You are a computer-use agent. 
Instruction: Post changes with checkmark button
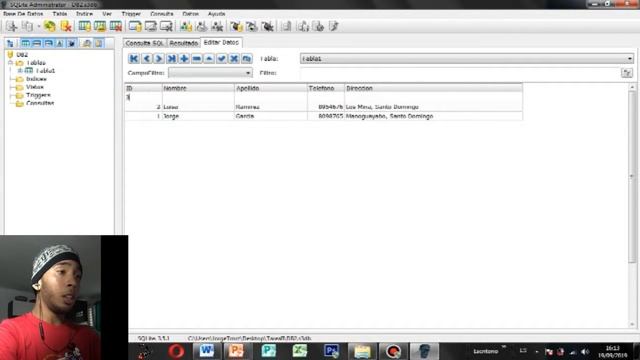point(221,59)
